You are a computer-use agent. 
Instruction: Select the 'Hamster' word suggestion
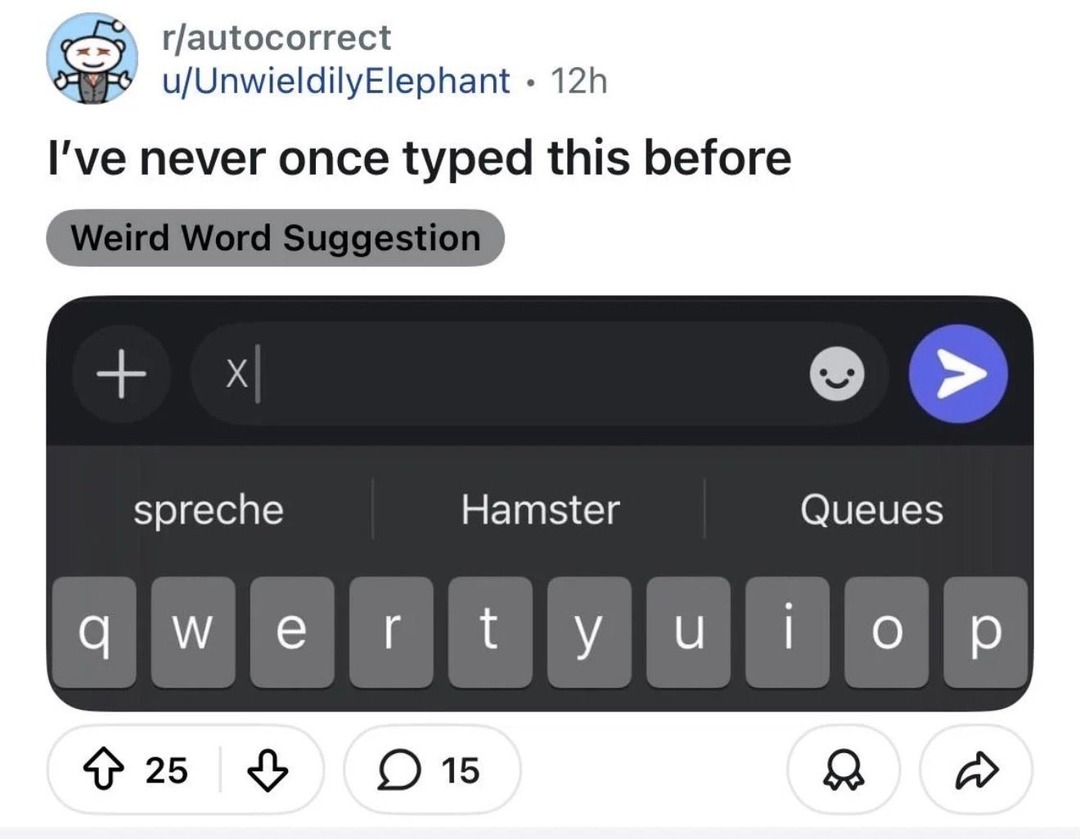pos(539,510)
